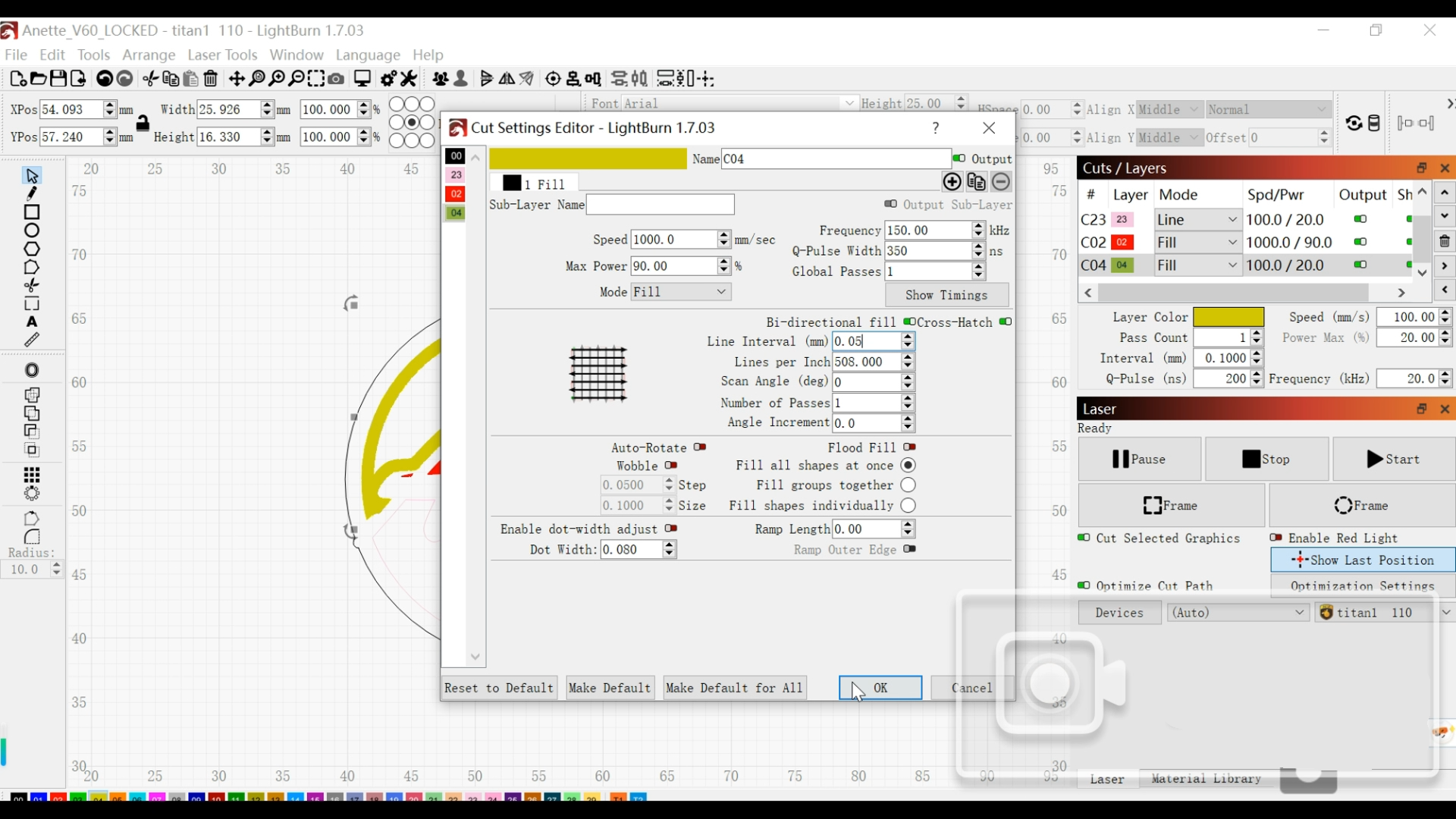Screen dimensions: 1456x819
Task: Switch to the Material Library tab
Action: point(1206,779)
